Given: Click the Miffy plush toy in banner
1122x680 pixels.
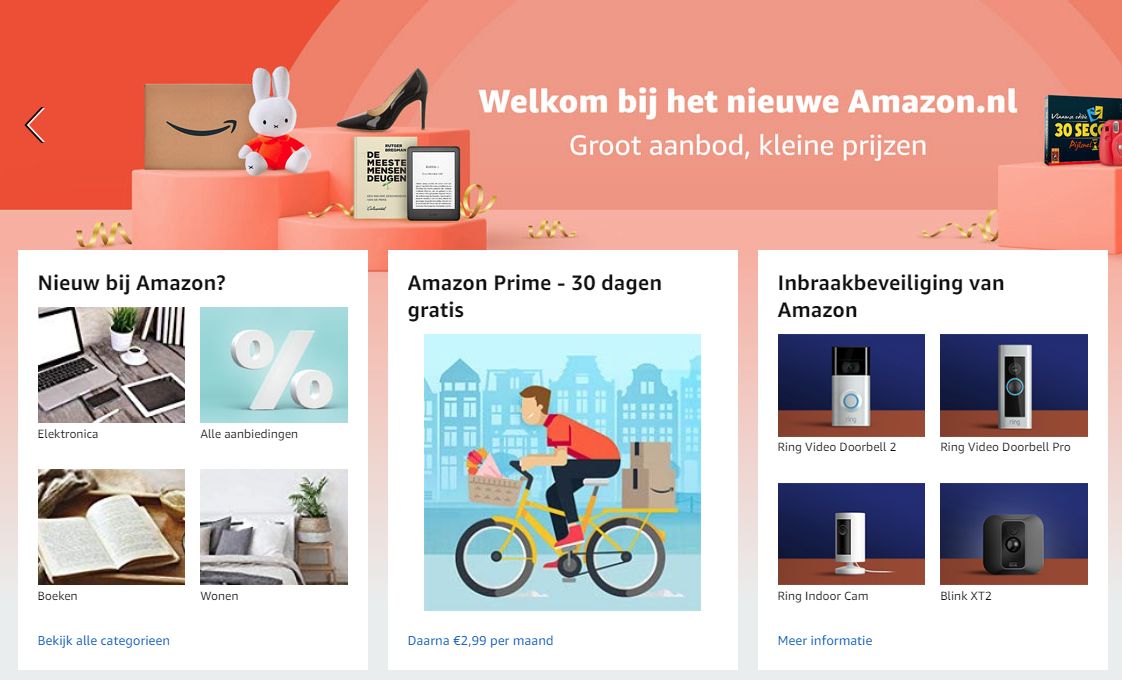Looking at the screenshot, I should coord(273,122).
